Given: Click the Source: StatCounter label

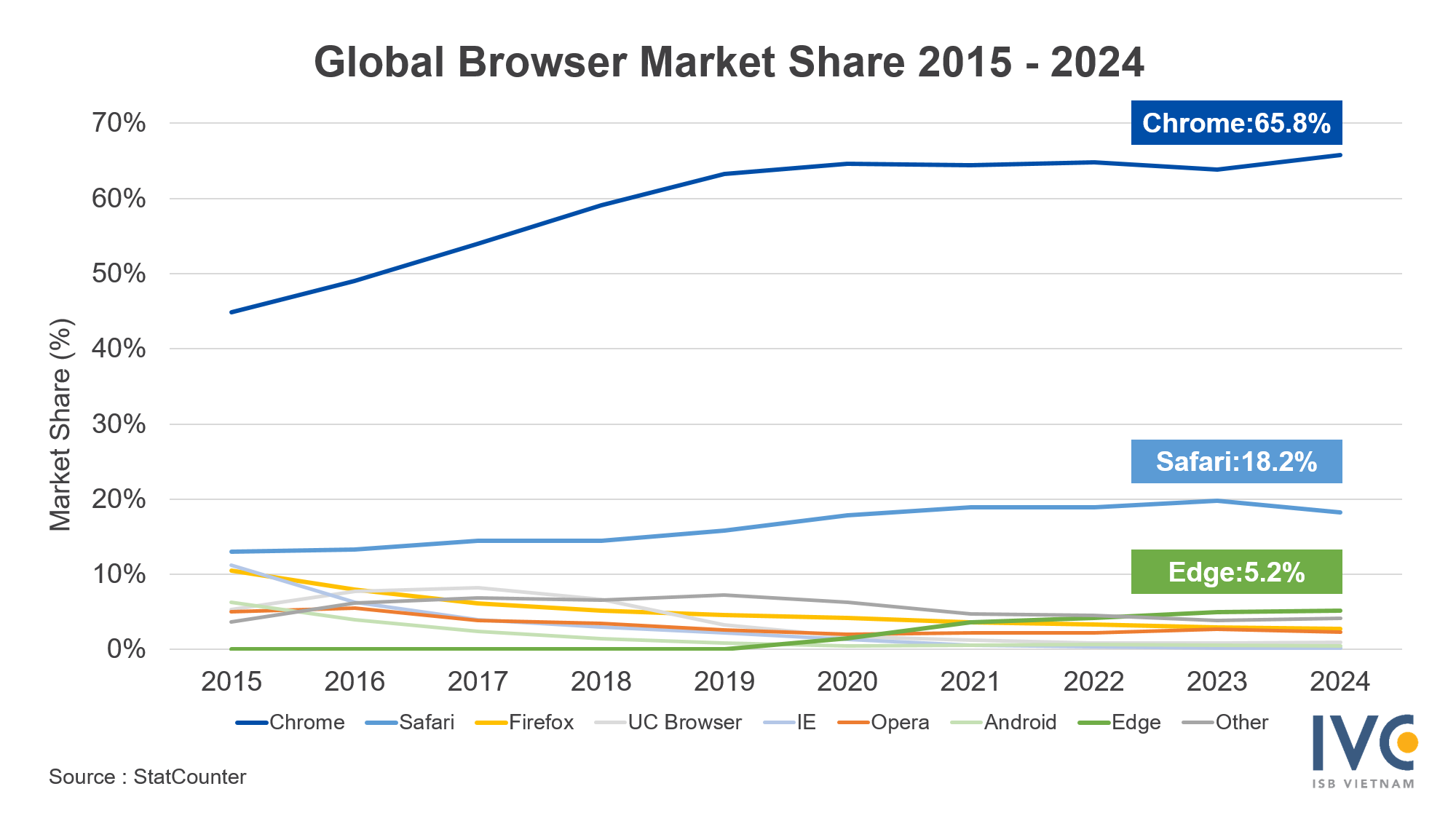Looking at the screenshot, I should coord(146,777).
